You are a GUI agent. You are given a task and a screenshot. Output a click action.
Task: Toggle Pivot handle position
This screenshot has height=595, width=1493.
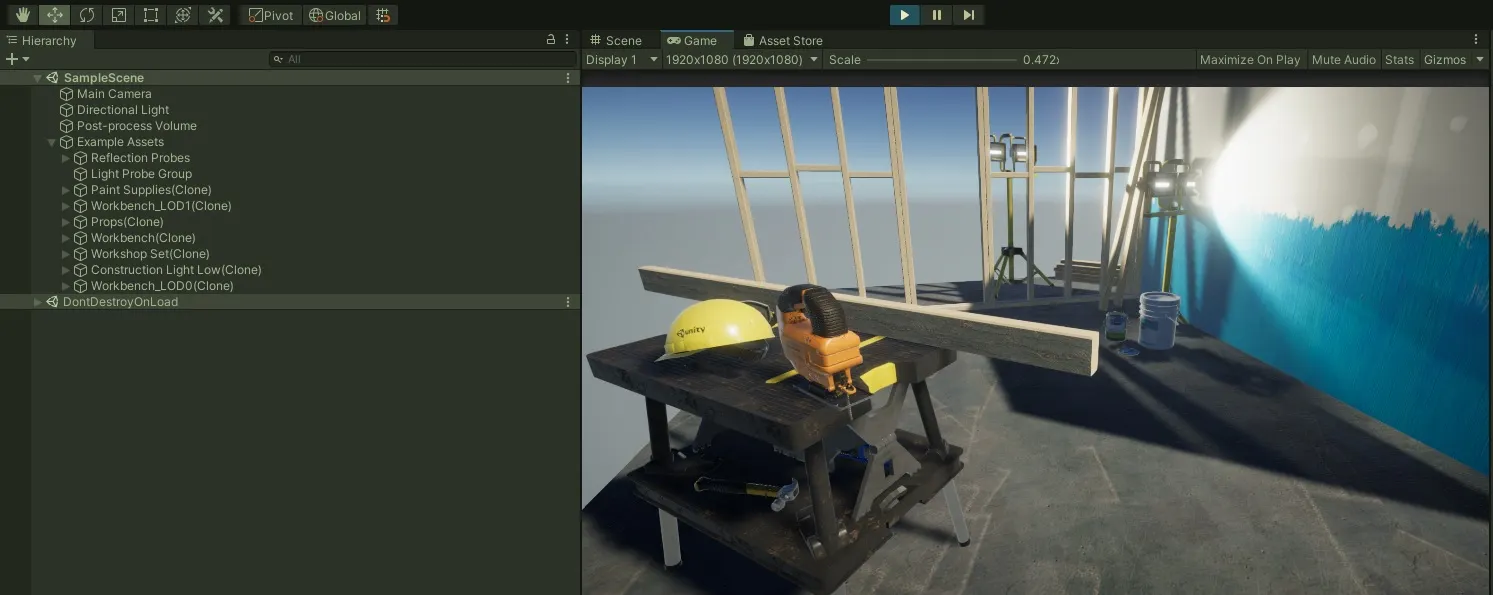[270, 15]
